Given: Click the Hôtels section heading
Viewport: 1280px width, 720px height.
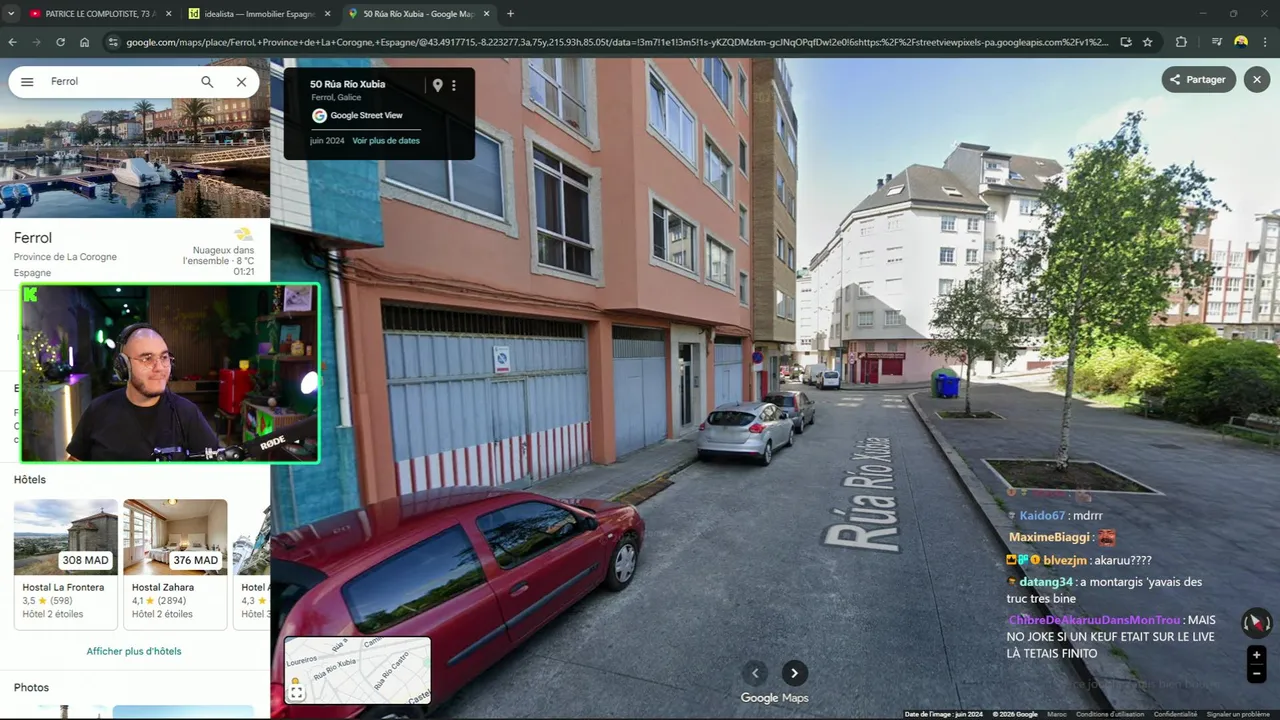Looking at the screenshot, I should pos(30,480).
